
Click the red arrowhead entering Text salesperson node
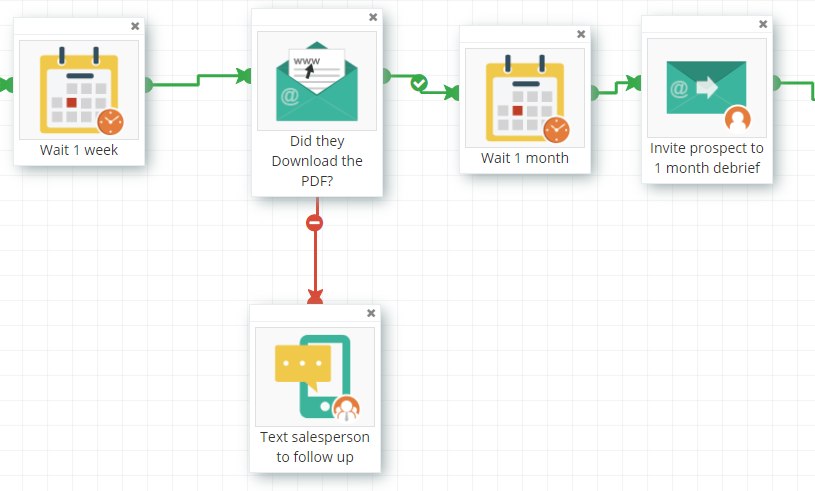[x=315, y=296]
